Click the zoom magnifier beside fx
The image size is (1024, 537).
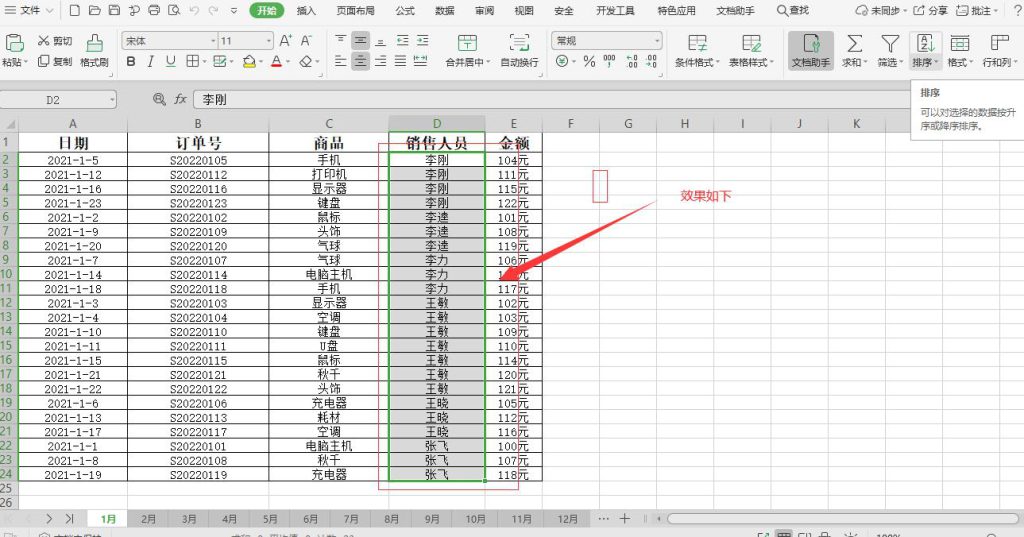[x=159, y=99]
